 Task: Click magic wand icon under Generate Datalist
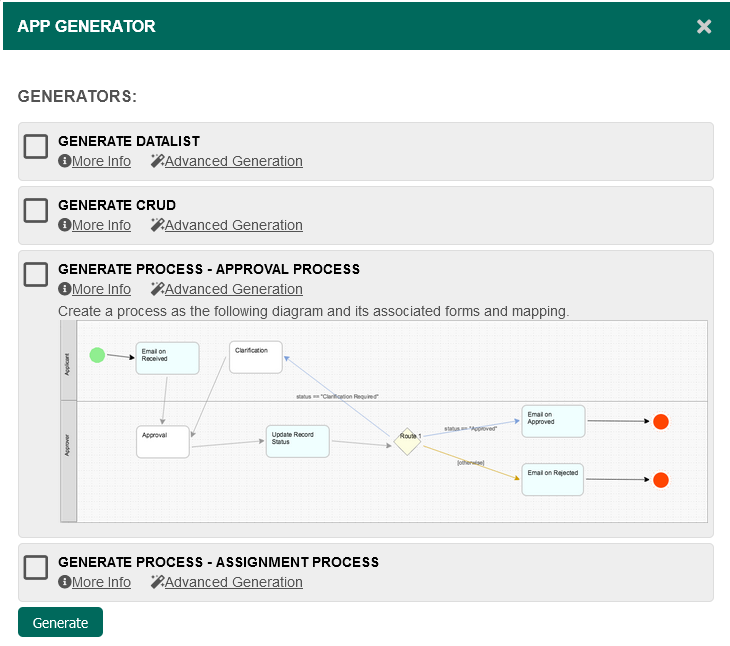tap(157, 161)
